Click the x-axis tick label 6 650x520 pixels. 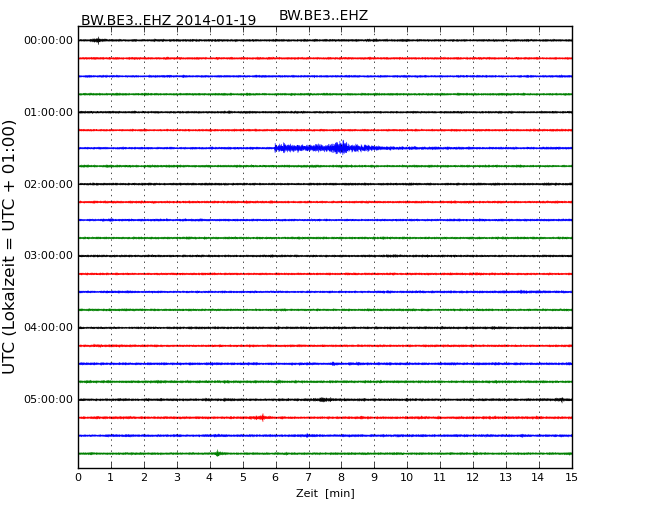coord(276,477)
